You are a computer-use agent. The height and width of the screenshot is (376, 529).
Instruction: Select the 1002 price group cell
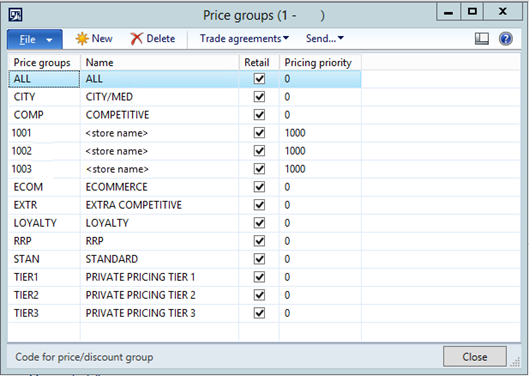(44, 151)
